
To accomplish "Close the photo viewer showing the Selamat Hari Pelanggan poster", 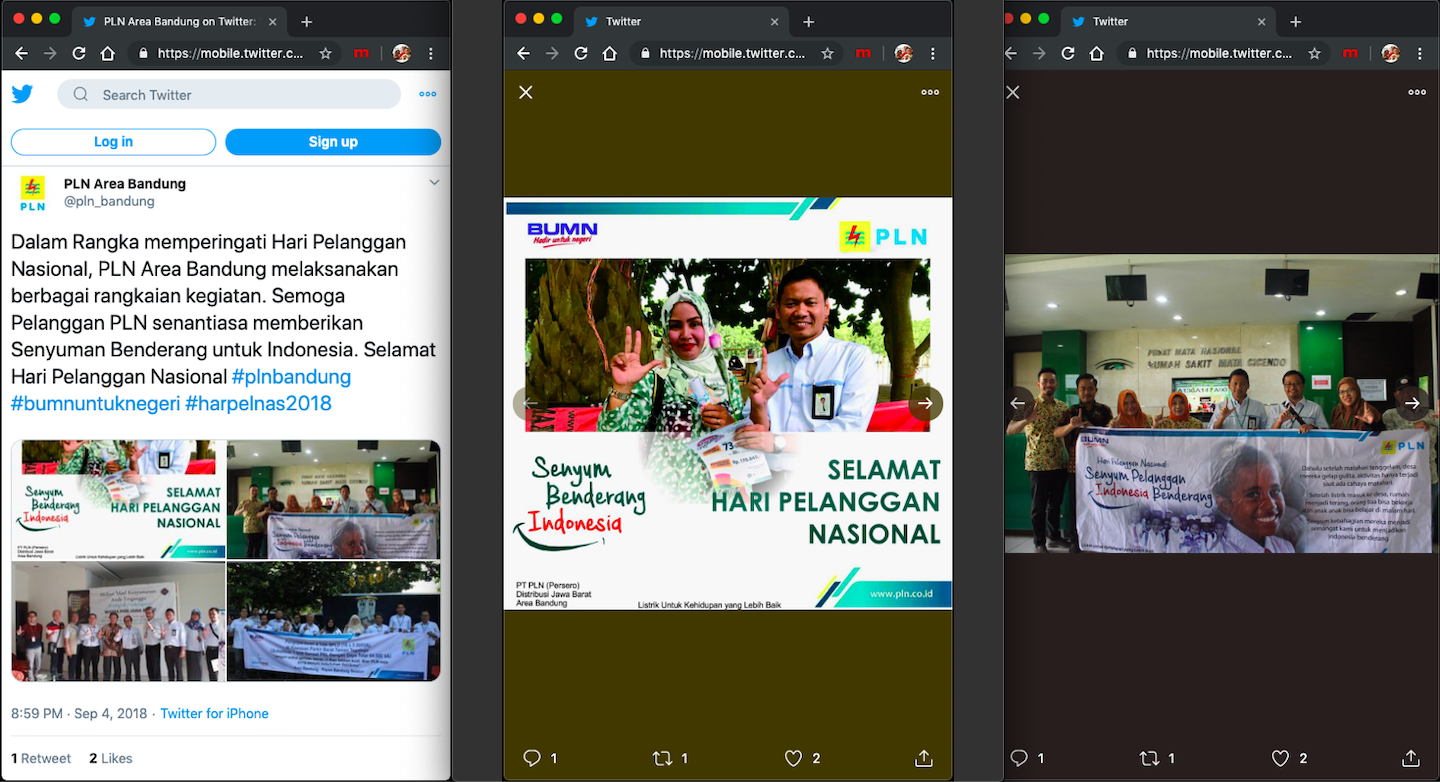I will (x=526, y=92).
